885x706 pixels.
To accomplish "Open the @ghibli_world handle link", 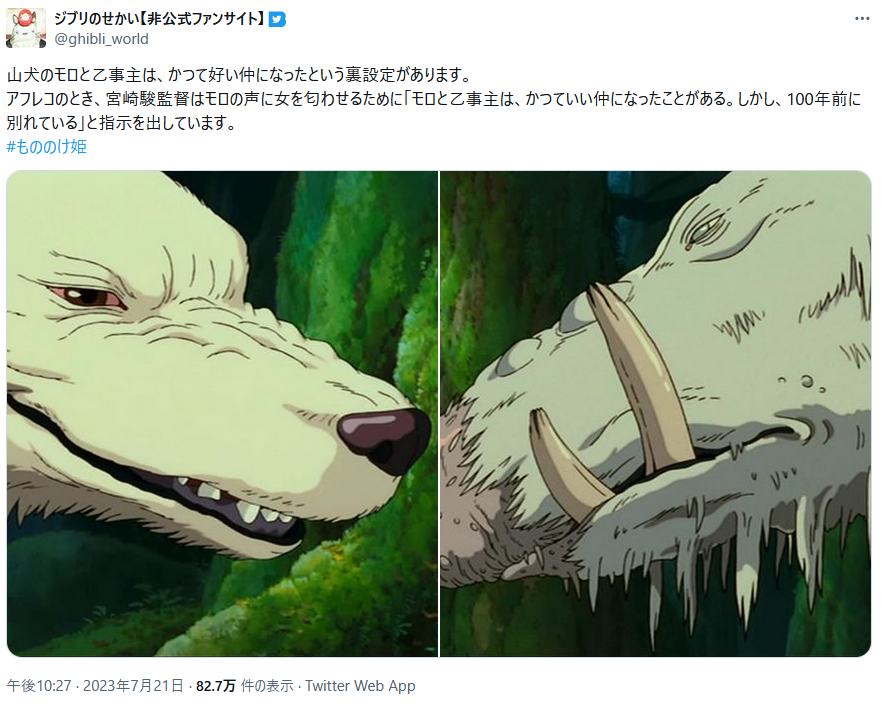I will (102, 39).
